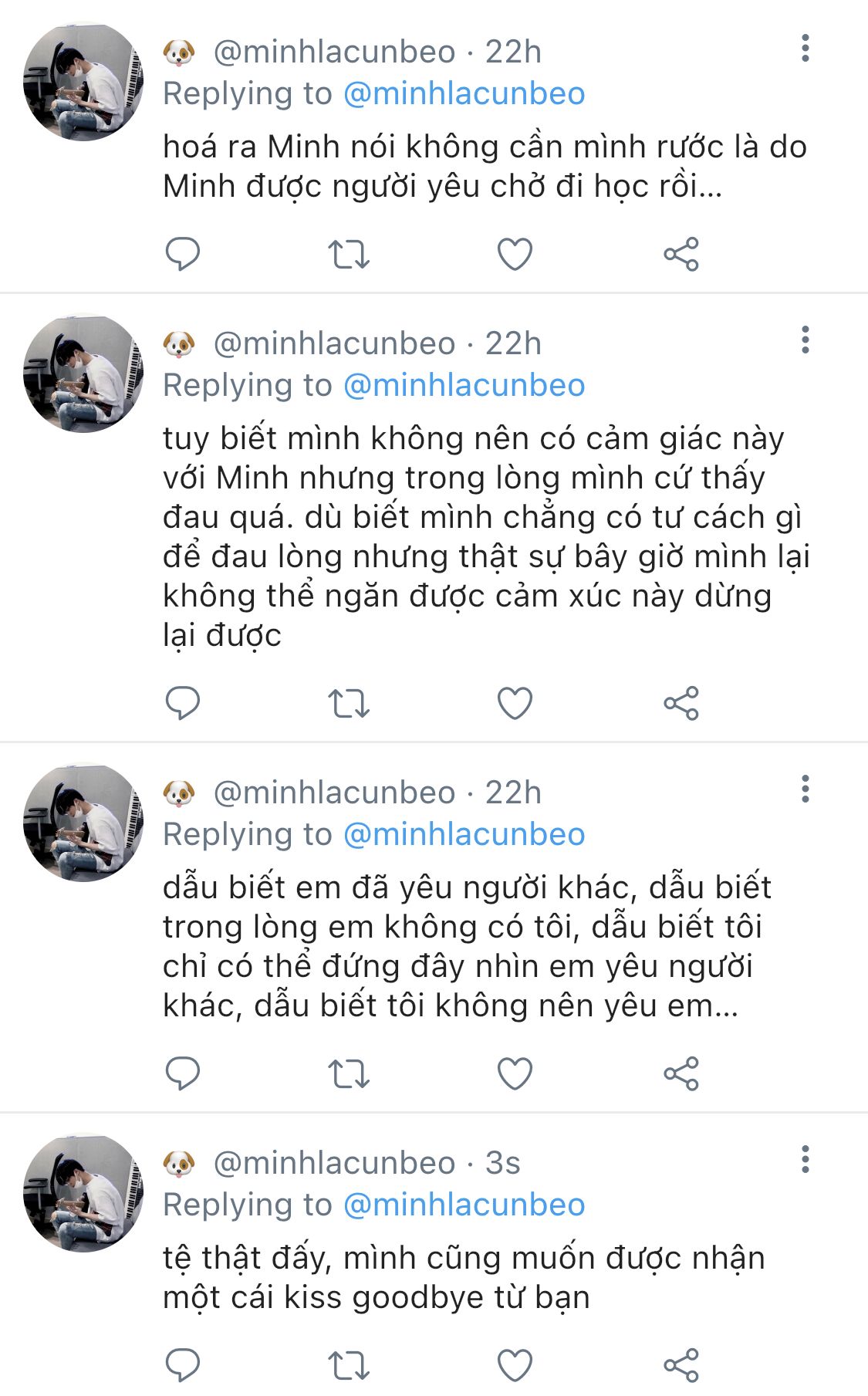Viewport: 868px width, 1396px height.
Task: Open more options on the 3s tweet
Action: pyautogui.click(x=806, y=1160)
